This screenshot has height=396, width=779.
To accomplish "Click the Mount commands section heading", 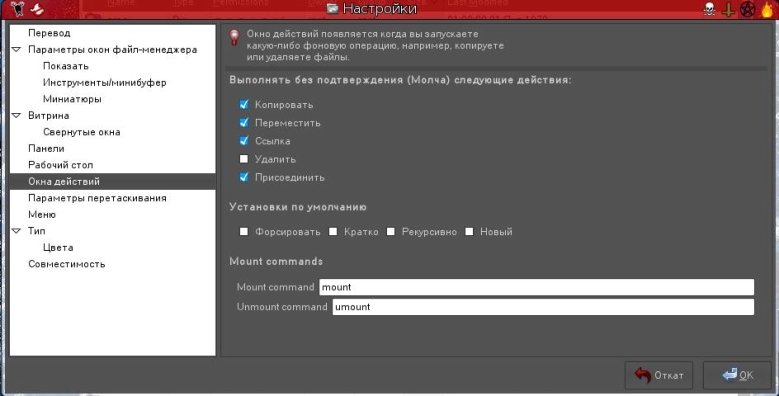I will (x=276, y=261).
